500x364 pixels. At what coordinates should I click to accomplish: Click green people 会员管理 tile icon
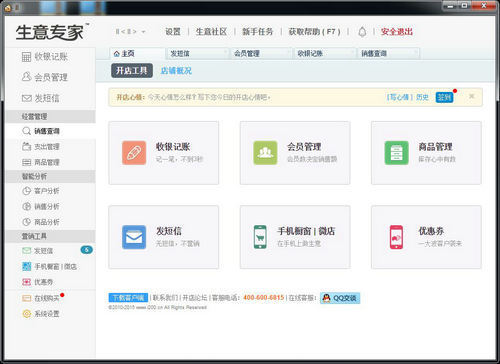tap(265, 153)
